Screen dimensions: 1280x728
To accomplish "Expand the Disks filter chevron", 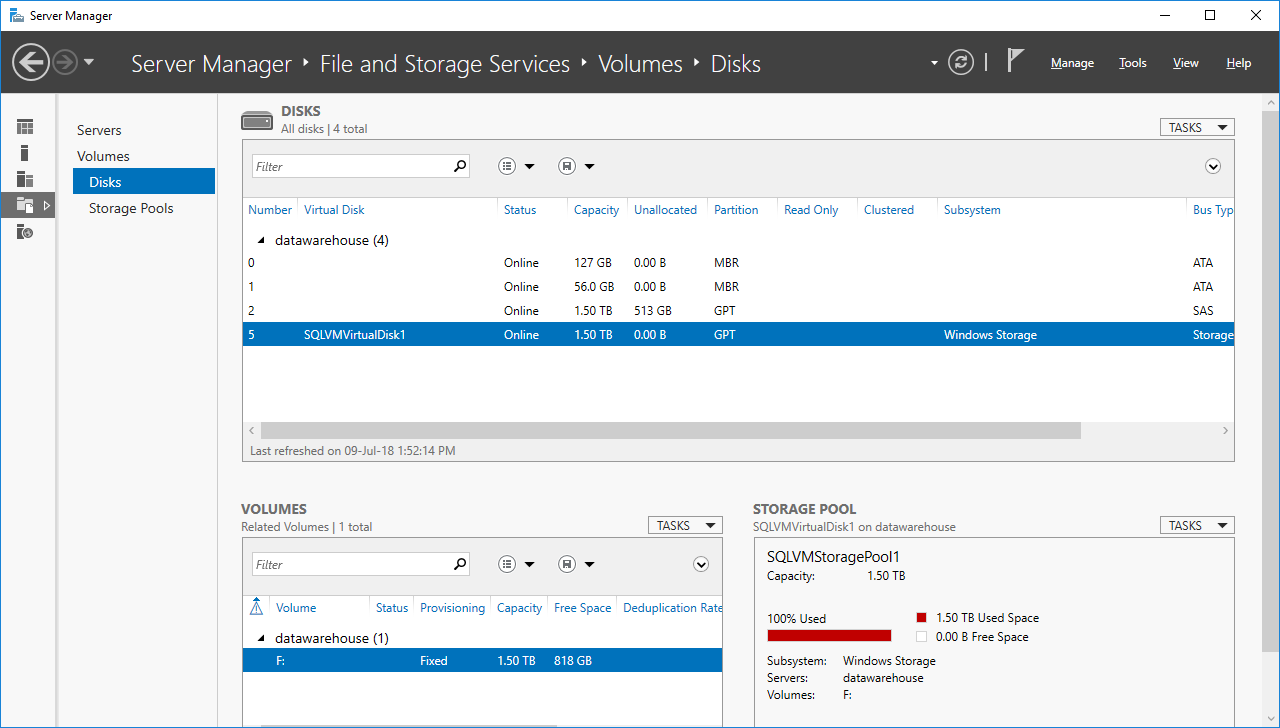I will point(1213,167).
